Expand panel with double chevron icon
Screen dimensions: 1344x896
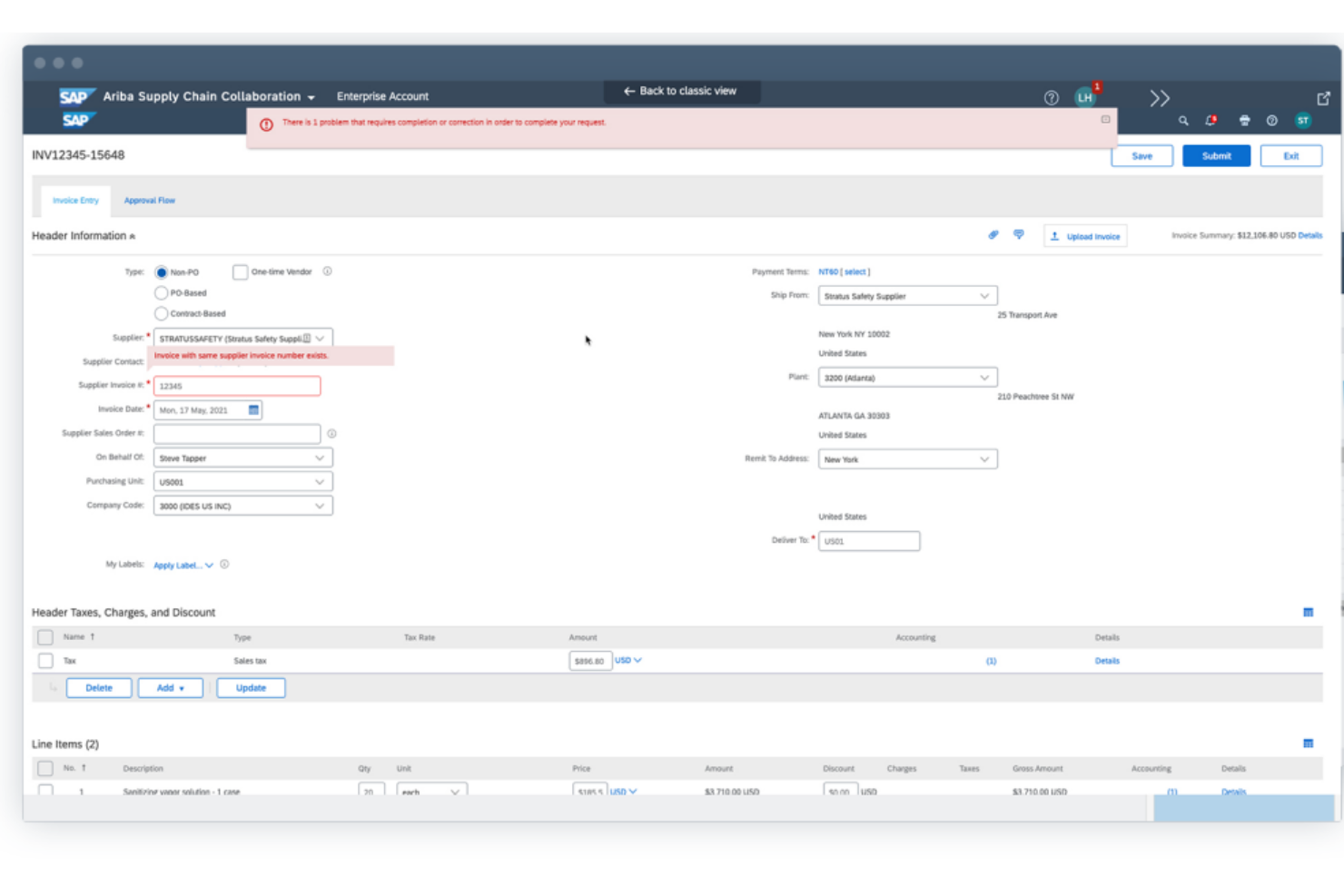click(1160, 98)
